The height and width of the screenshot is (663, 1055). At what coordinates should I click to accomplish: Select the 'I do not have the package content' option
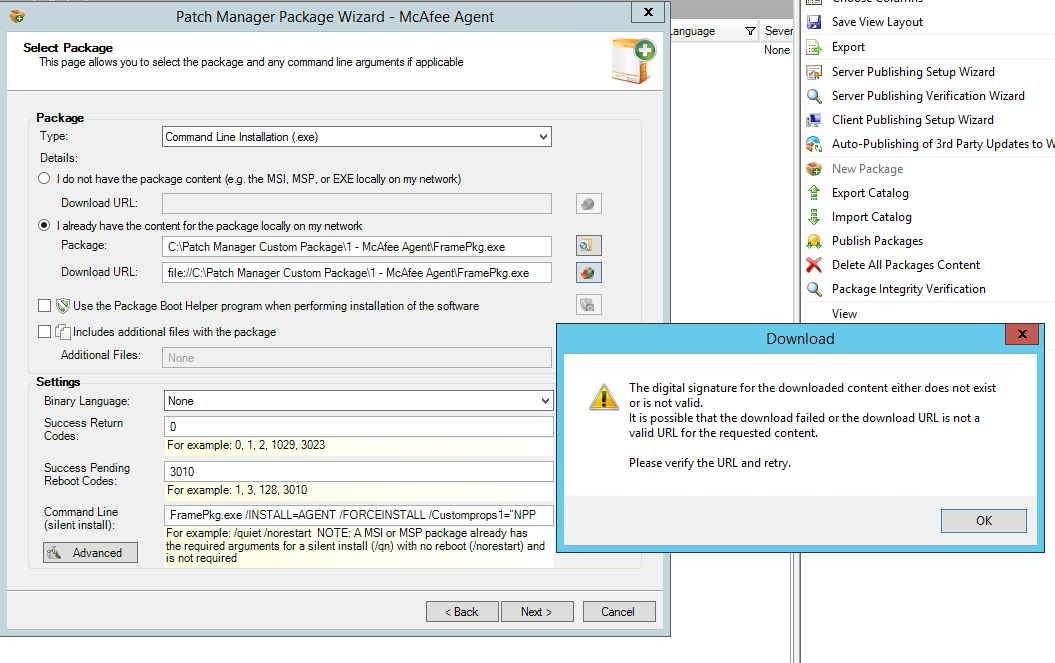[x=44, y=178]
